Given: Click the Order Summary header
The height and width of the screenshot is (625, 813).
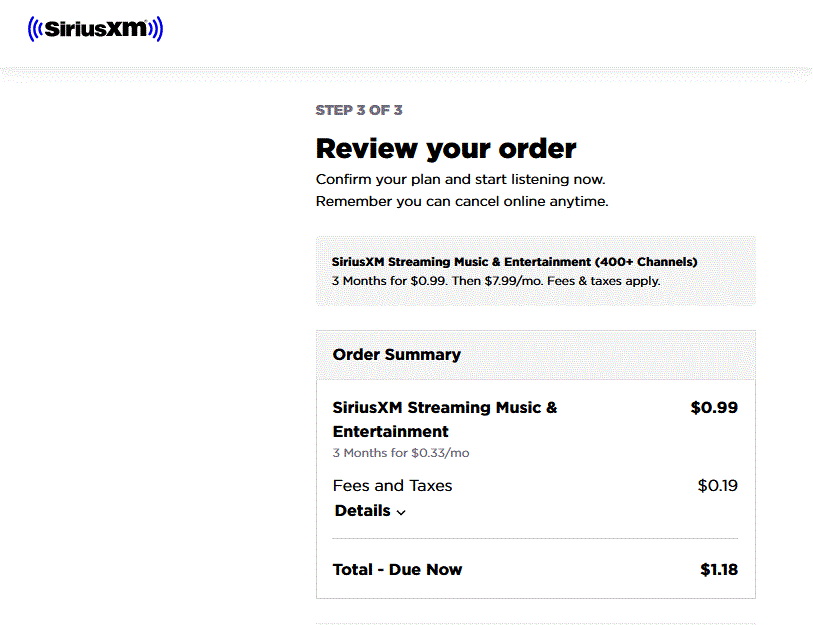Looking at the screenshot, I should click(397, 354).
